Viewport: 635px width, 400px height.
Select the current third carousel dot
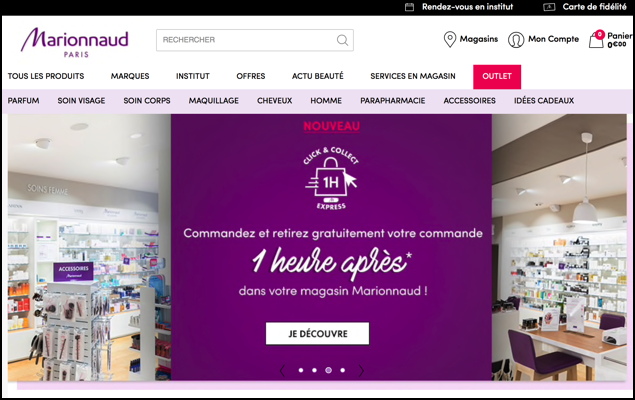[328, 370]
